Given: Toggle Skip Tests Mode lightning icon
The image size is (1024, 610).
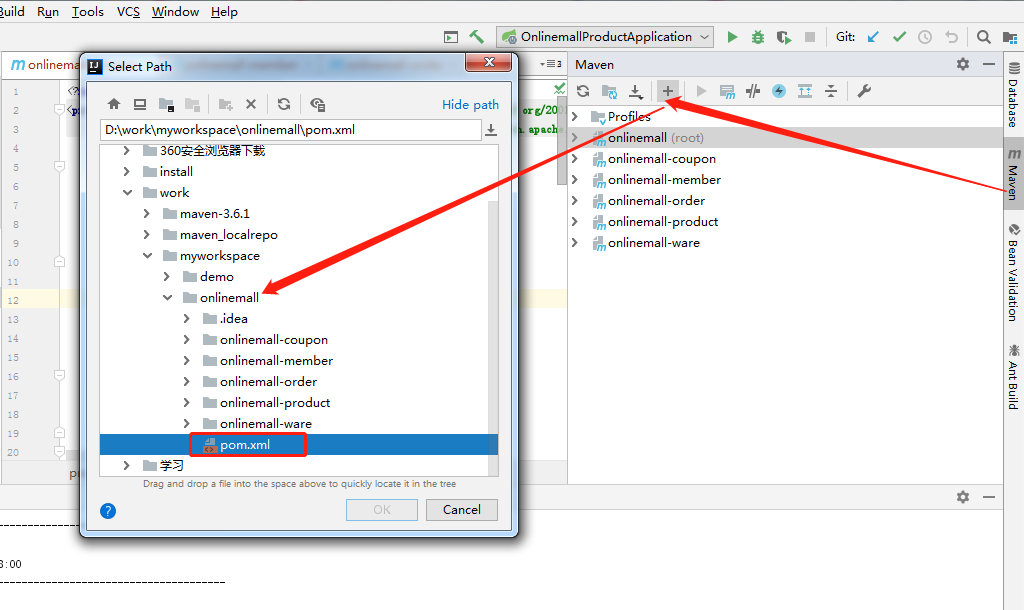Looking at the screenshot, I should [x=779, y=91].
